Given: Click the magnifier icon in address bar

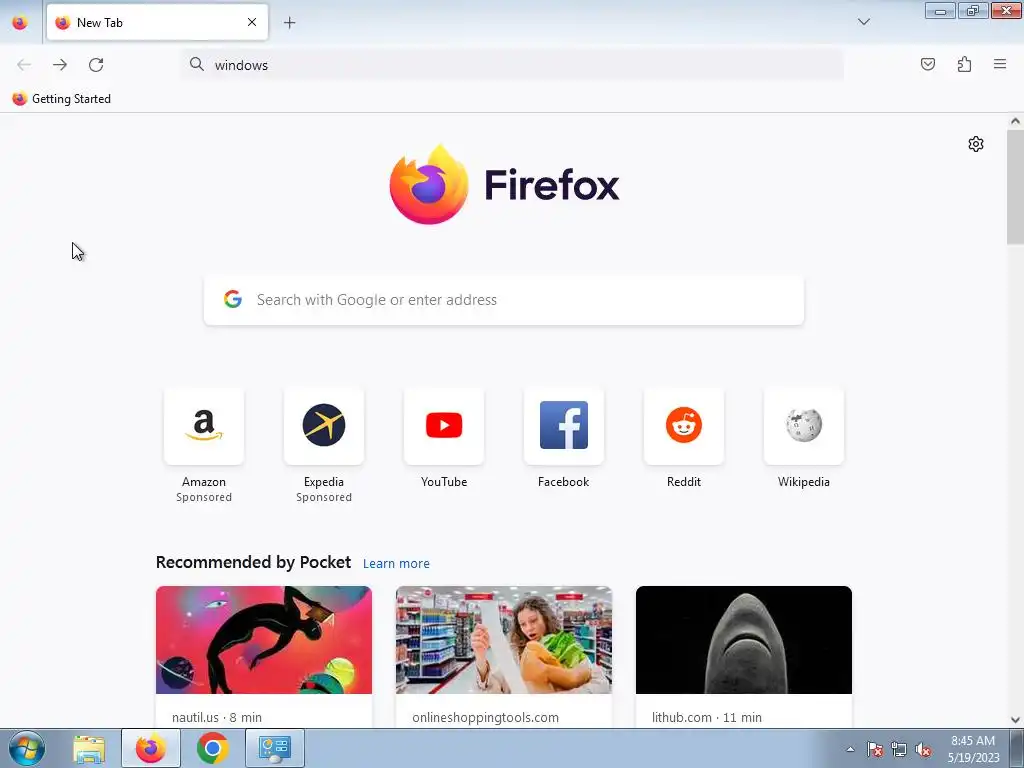Looking at the screenshot, I should click(x=197, y=64).
